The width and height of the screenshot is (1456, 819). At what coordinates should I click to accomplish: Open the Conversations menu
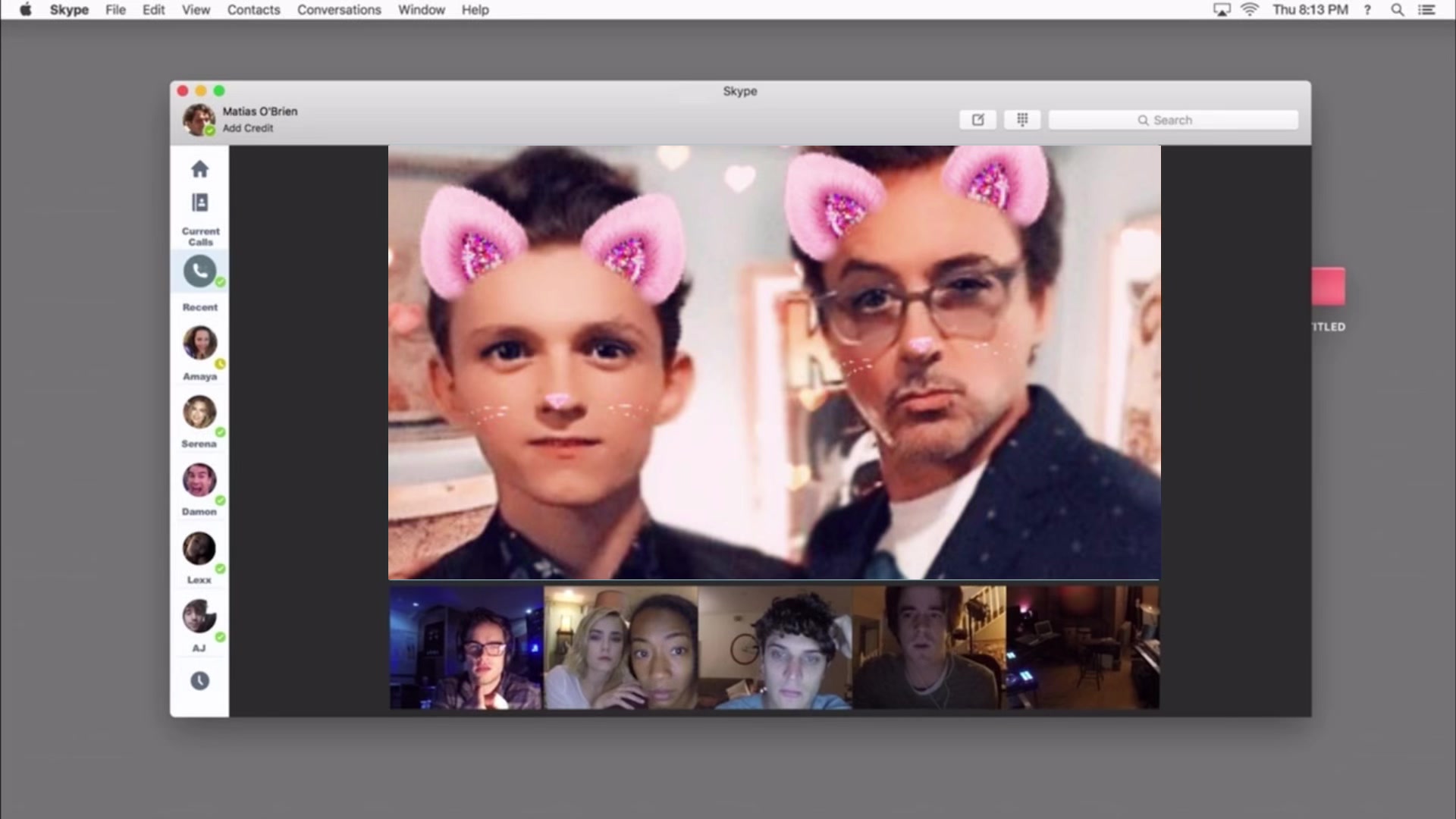[x=339, y=10]
